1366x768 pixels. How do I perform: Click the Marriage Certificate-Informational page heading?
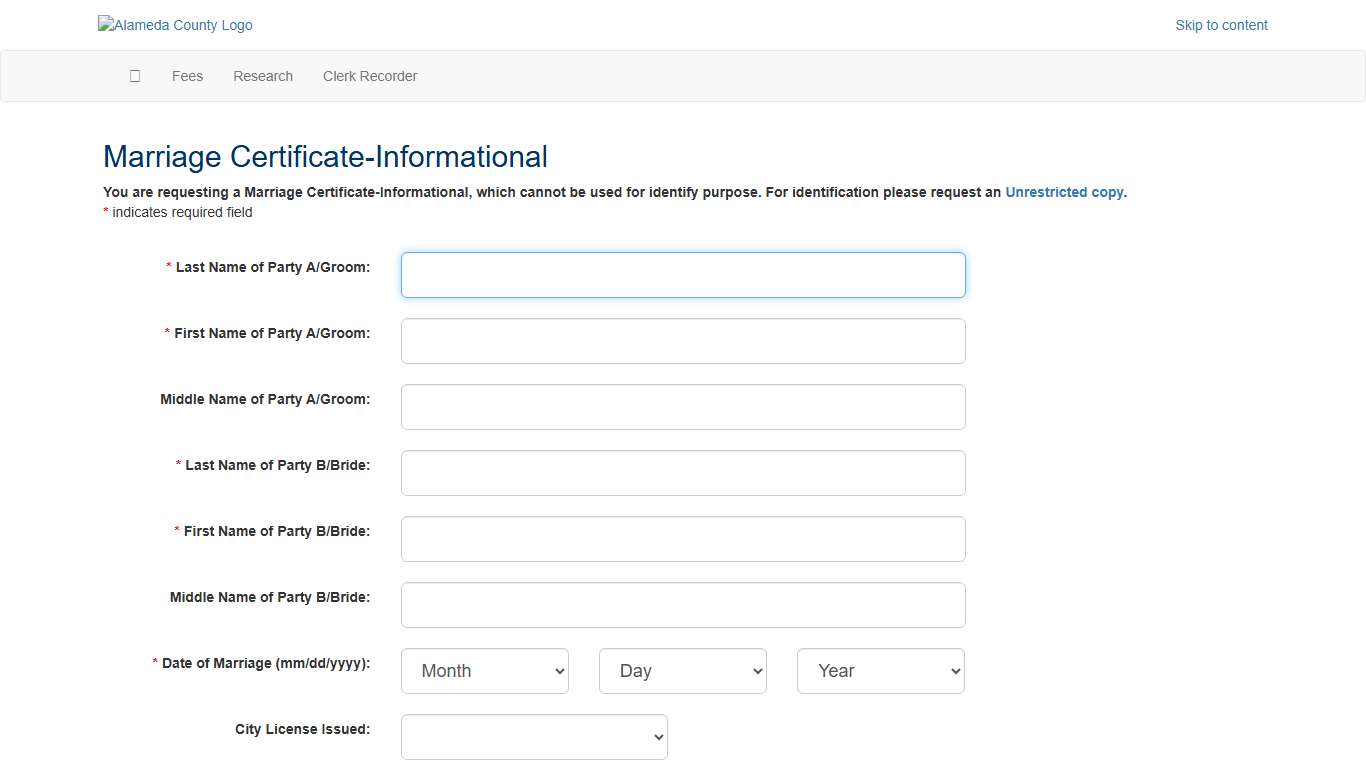click(325, 157)
